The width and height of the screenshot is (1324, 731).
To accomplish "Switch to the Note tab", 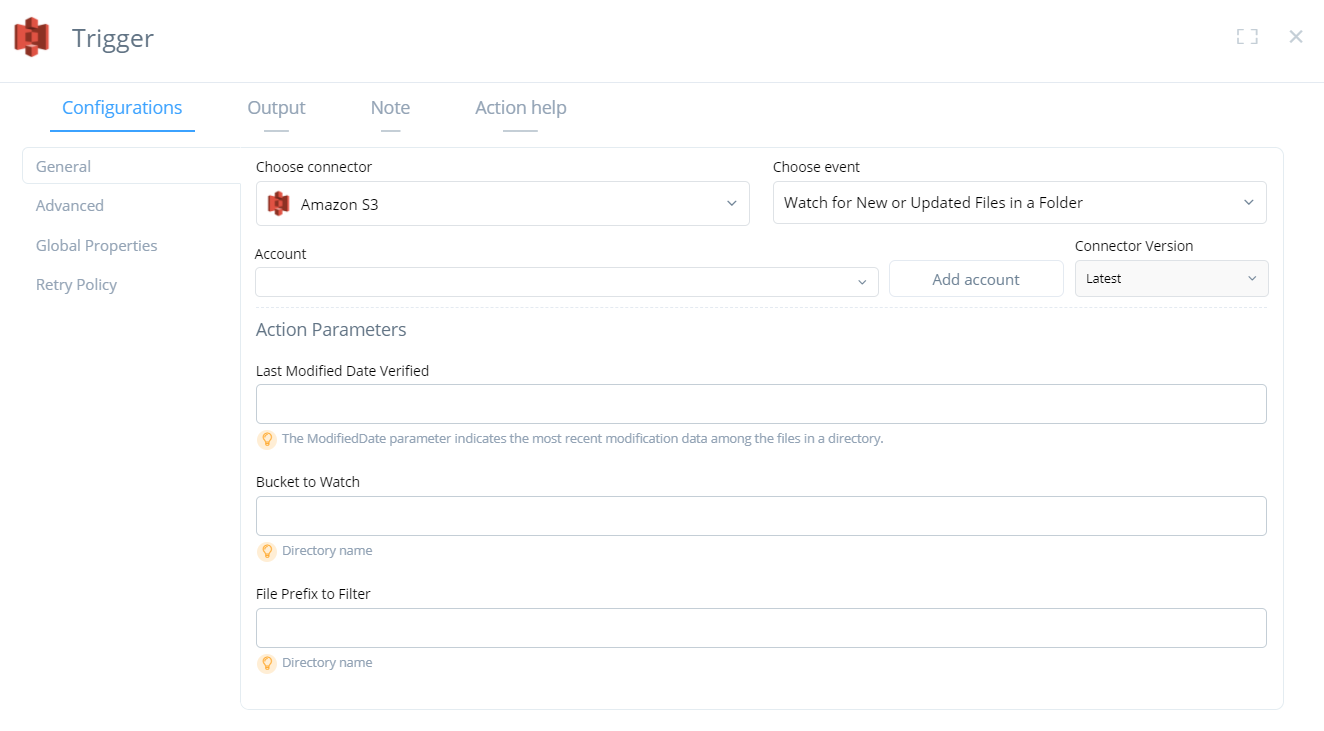I will [389, 107].
